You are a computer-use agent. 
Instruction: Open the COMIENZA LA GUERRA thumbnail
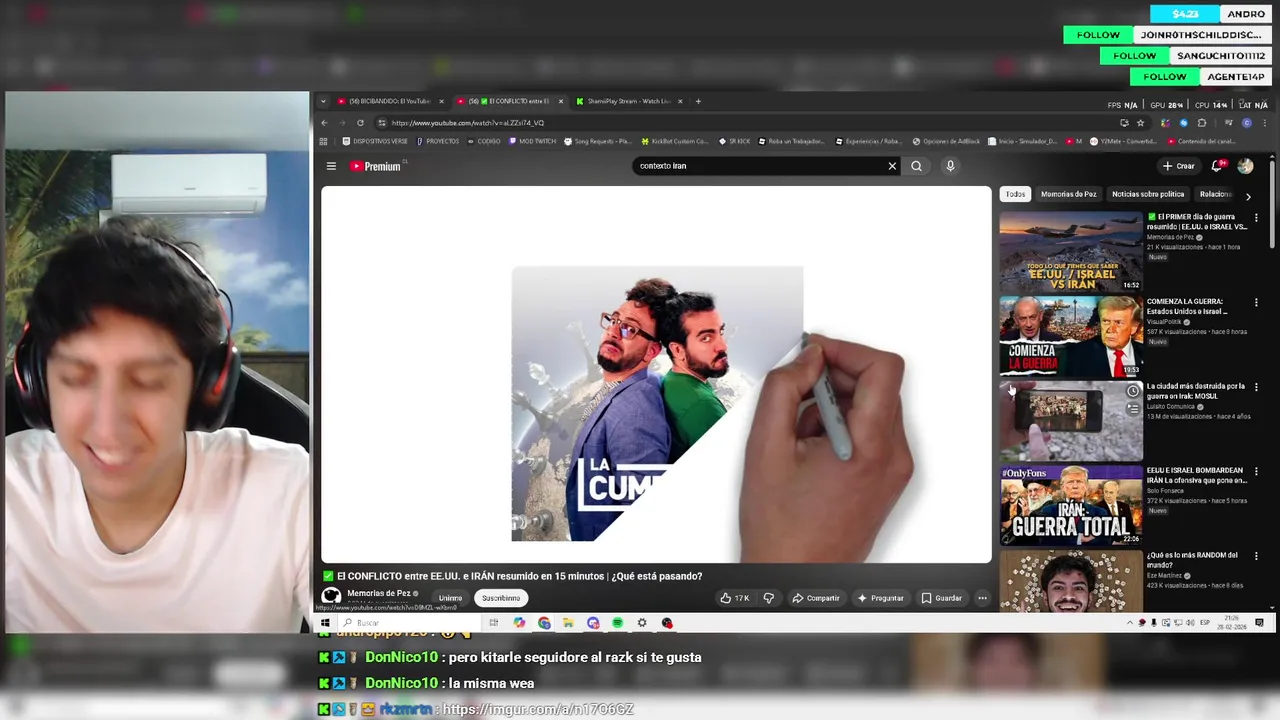click(x=1071, y=336)
